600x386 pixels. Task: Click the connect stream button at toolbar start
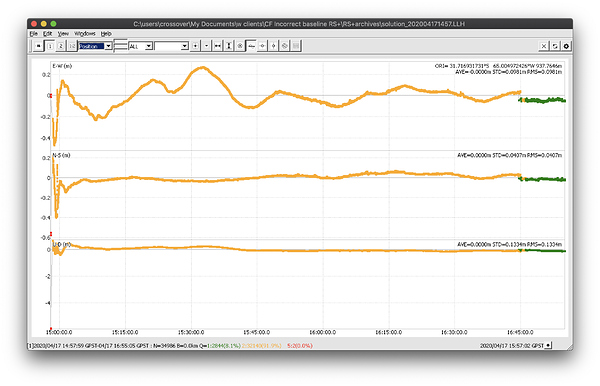(38, 46)
